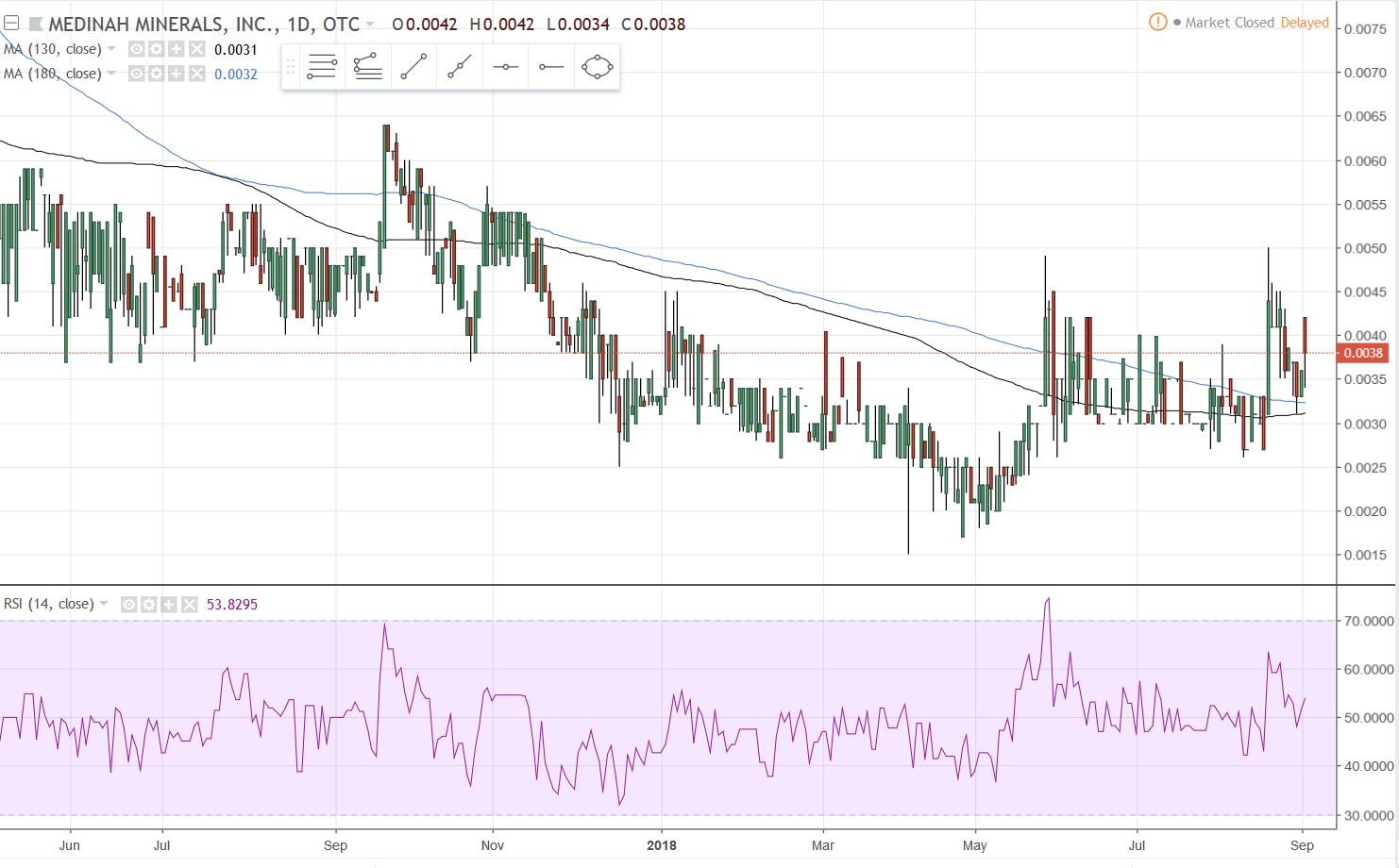
Task: Click the 0.0038 current price label
Action: tap(1363, 353)
